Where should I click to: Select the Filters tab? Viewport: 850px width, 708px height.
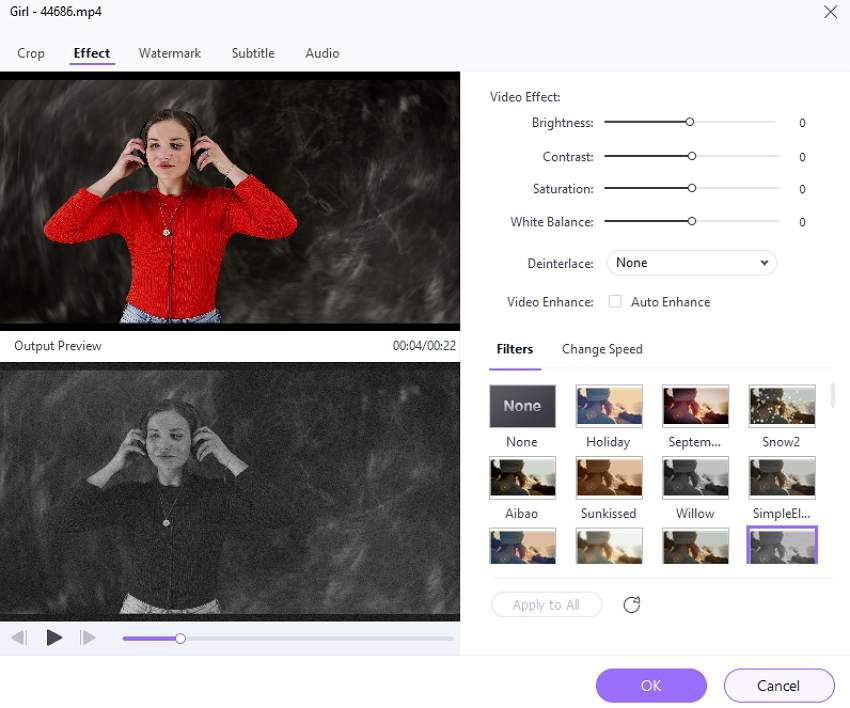(x=515, y=349)
